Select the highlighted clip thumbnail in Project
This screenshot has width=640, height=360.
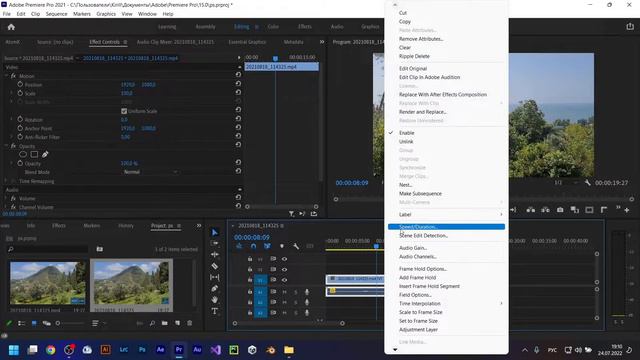131,282
